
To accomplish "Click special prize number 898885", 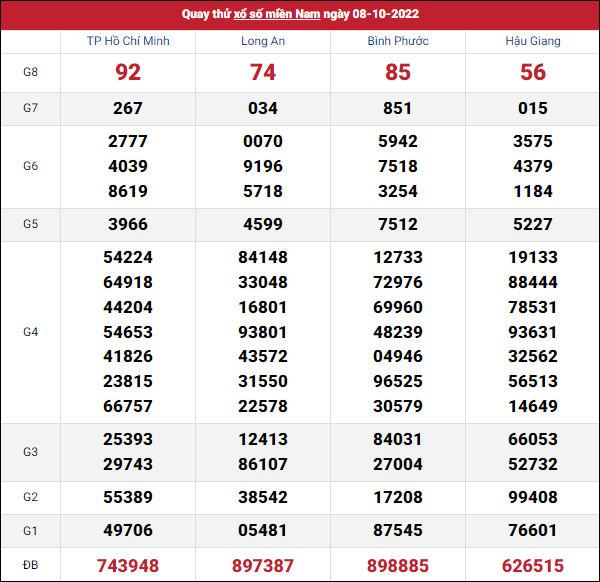I will pyautogui.click(x=398, y=566).
